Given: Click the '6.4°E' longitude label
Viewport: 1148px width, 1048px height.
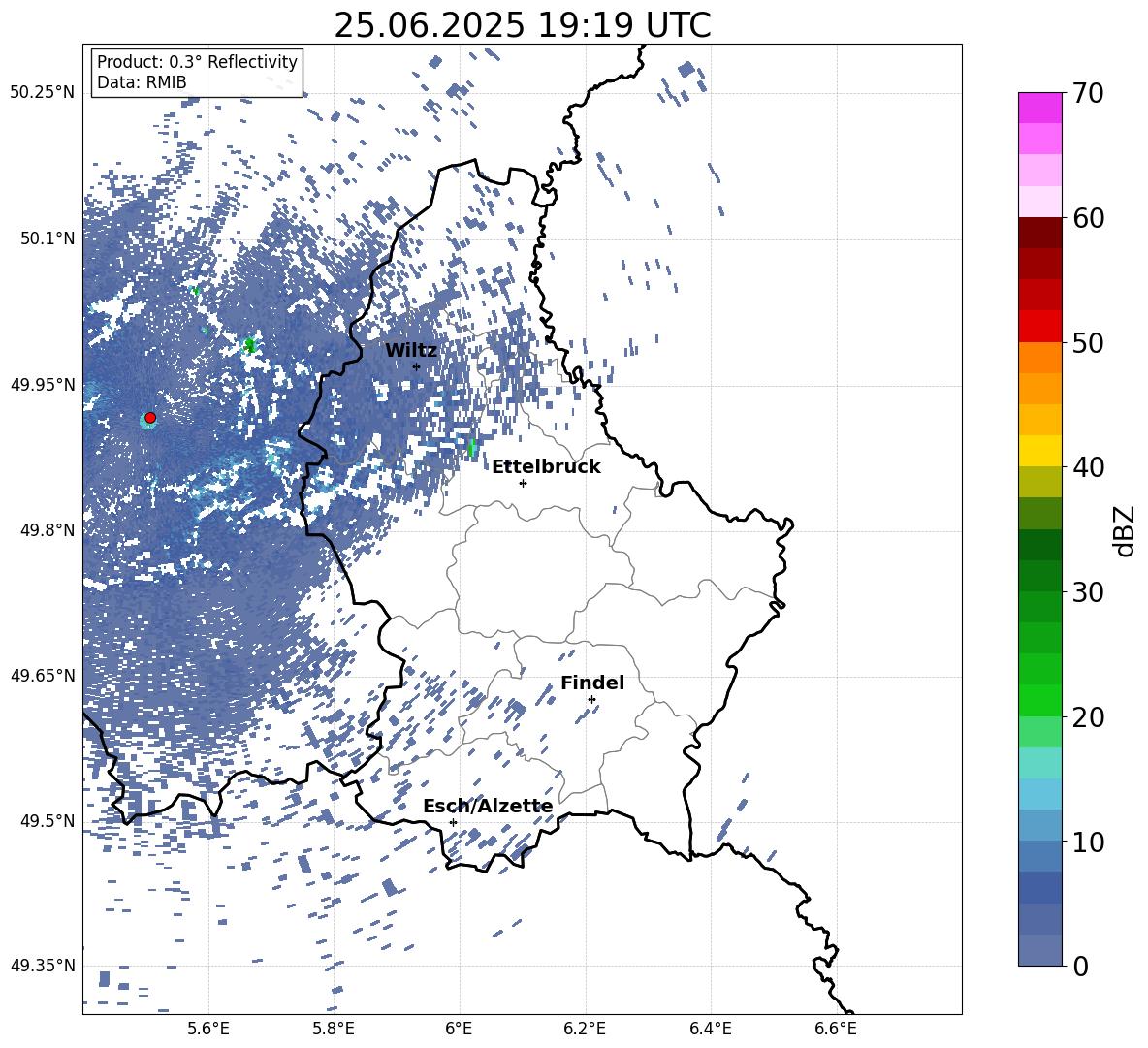Looking at the screenshot, I should (x=710, y=1029).
